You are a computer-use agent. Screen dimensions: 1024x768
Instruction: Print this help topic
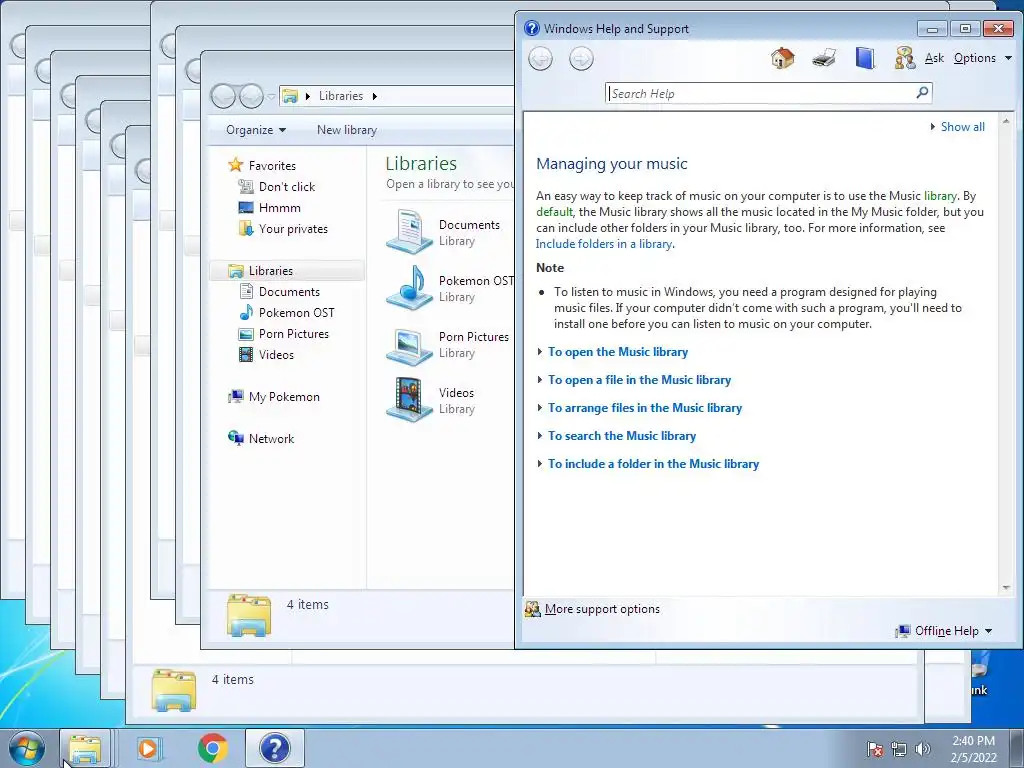tap(824, 58)
